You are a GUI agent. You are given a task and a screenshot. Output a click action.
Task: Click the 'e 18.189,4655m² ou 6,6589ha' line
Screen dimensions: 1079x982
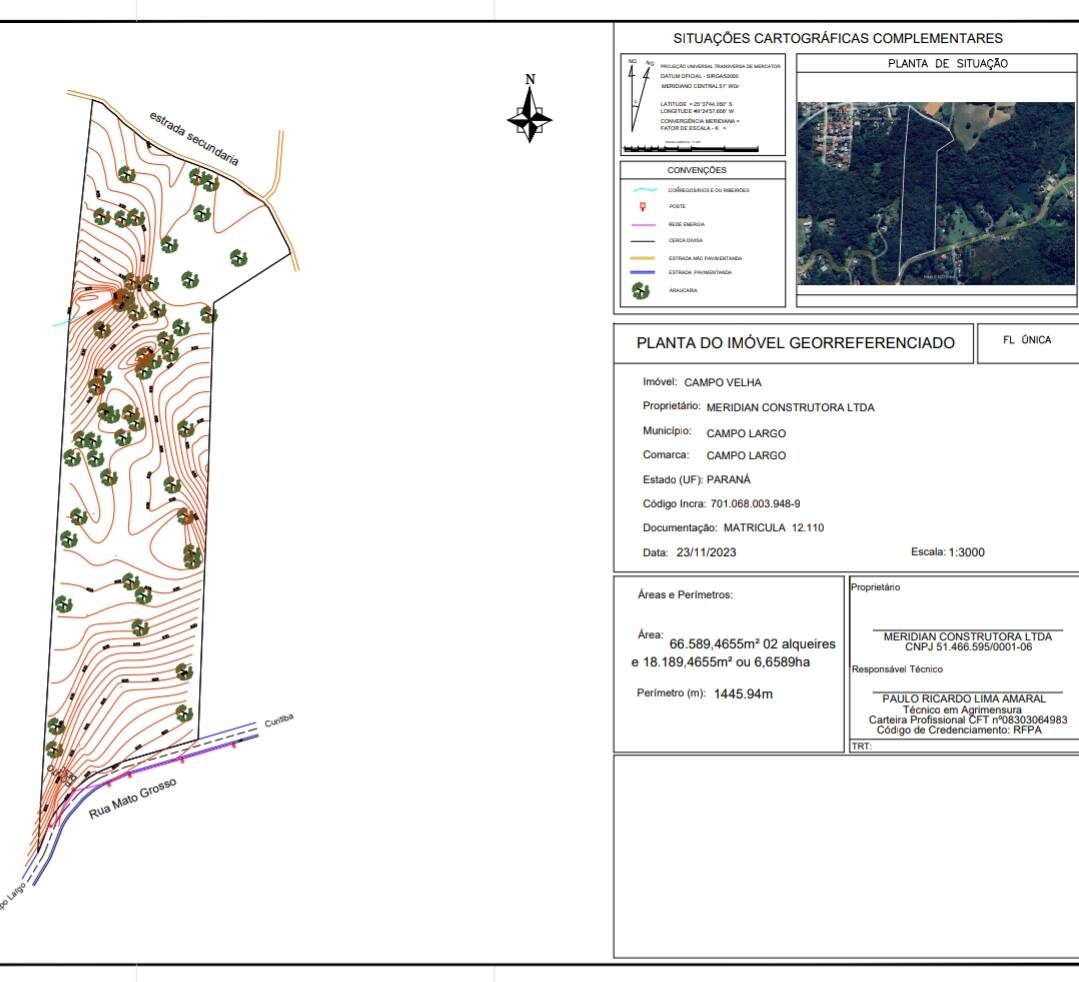(x=720, y=662)
